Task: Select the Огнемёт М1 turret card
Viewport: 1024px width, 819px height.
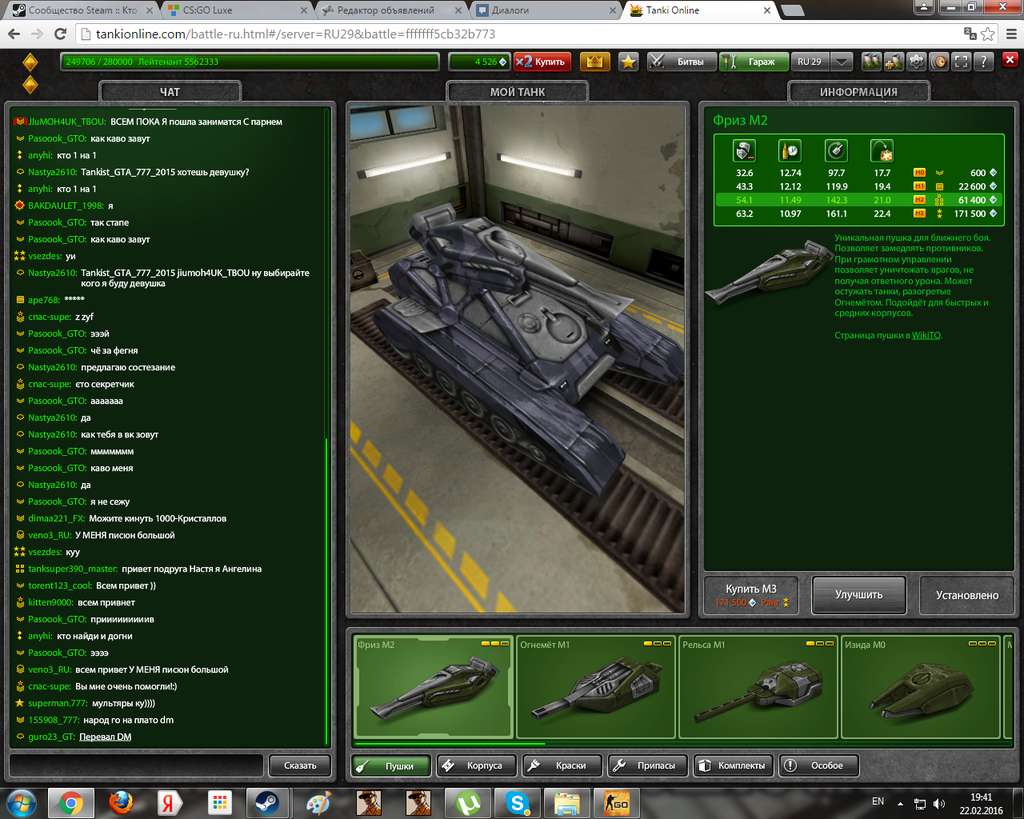Action: tap(595, 686)
